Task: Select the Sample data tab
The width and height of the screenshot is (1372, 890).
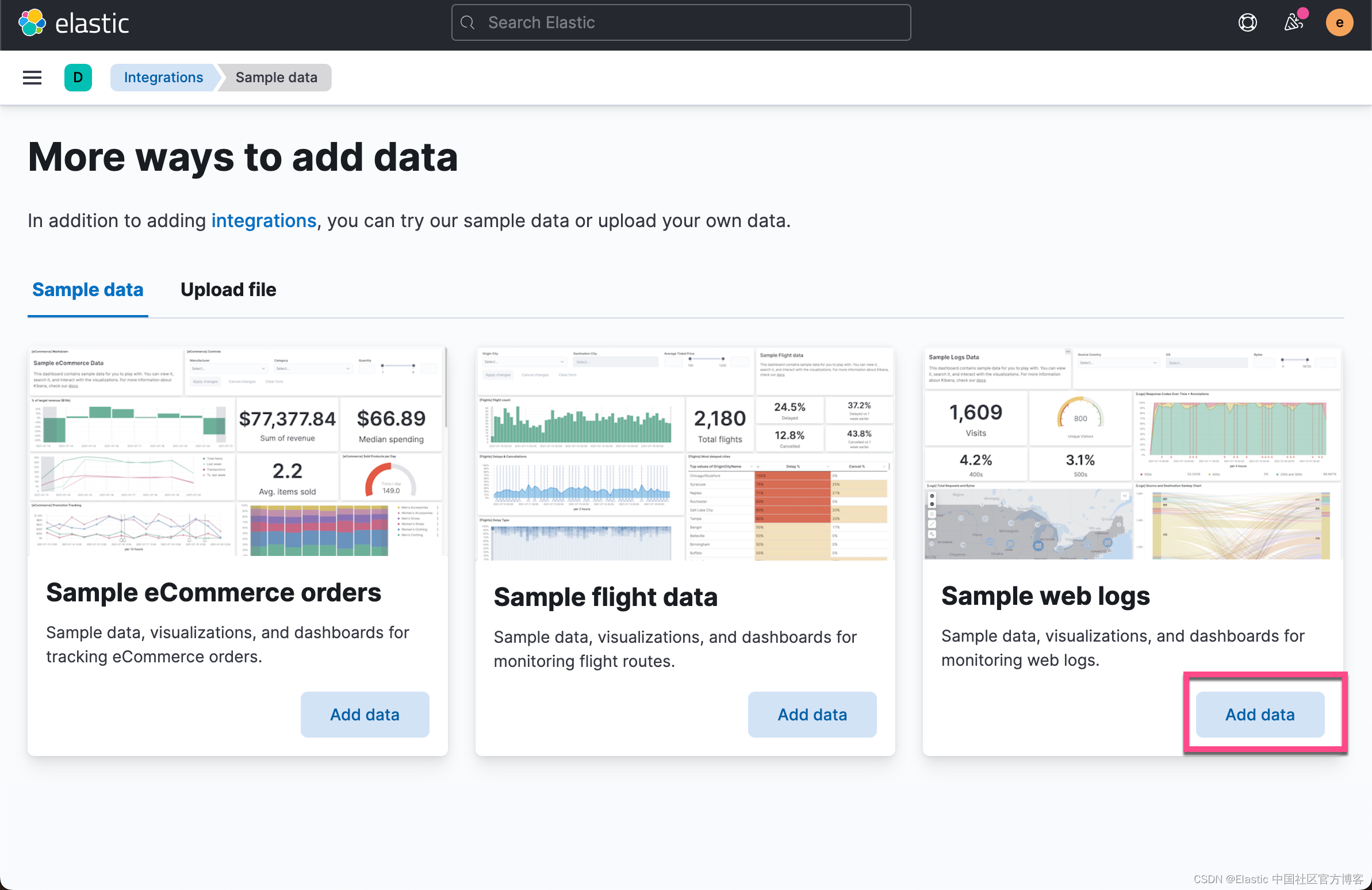Action: (x=87, y=289)
